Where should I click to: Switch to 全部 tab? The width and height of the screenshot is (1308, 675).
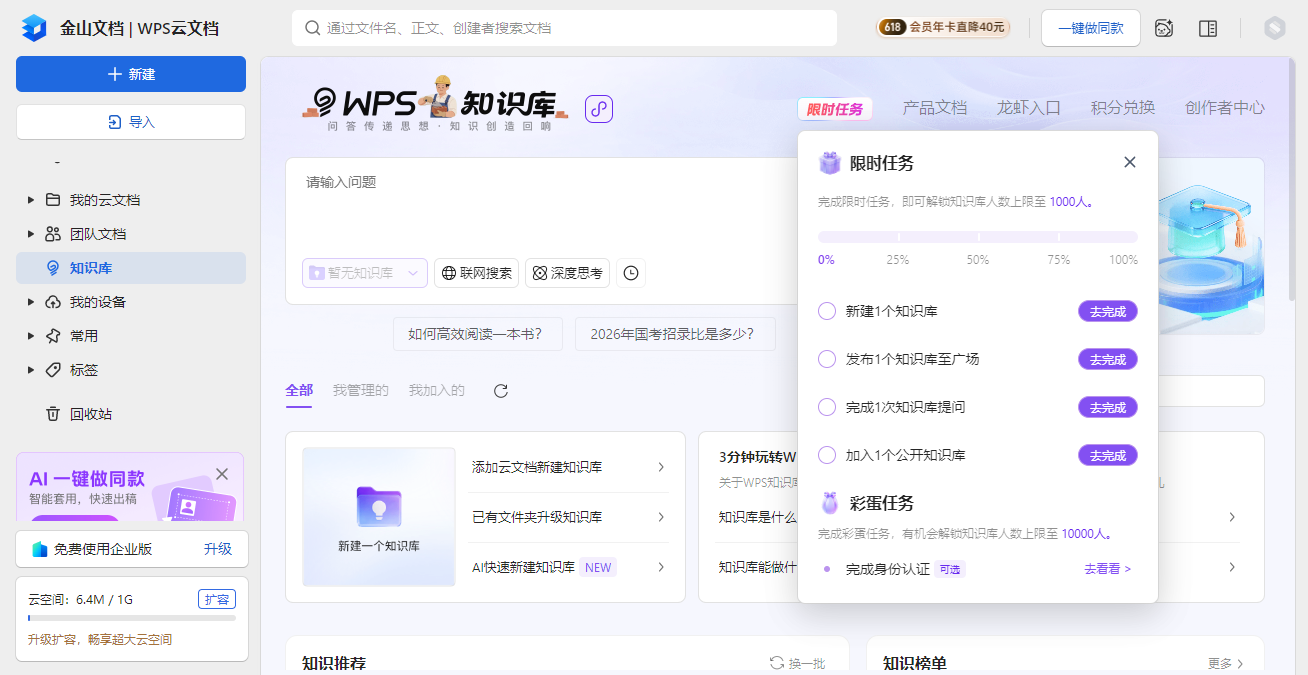click(299, 390)
